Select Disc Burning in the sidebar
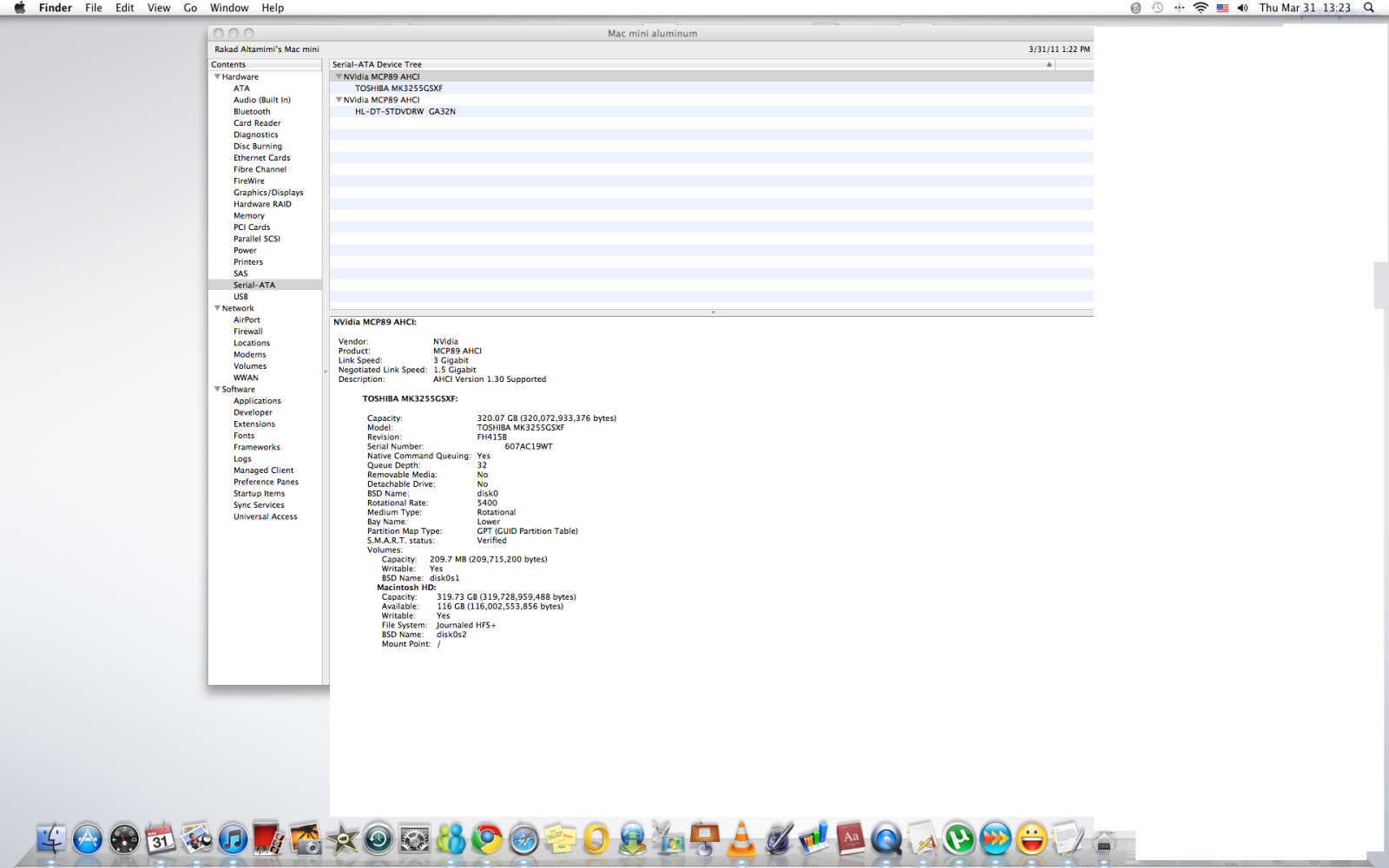The height and width of the screenshot is (868, 1389). (258, 147)
